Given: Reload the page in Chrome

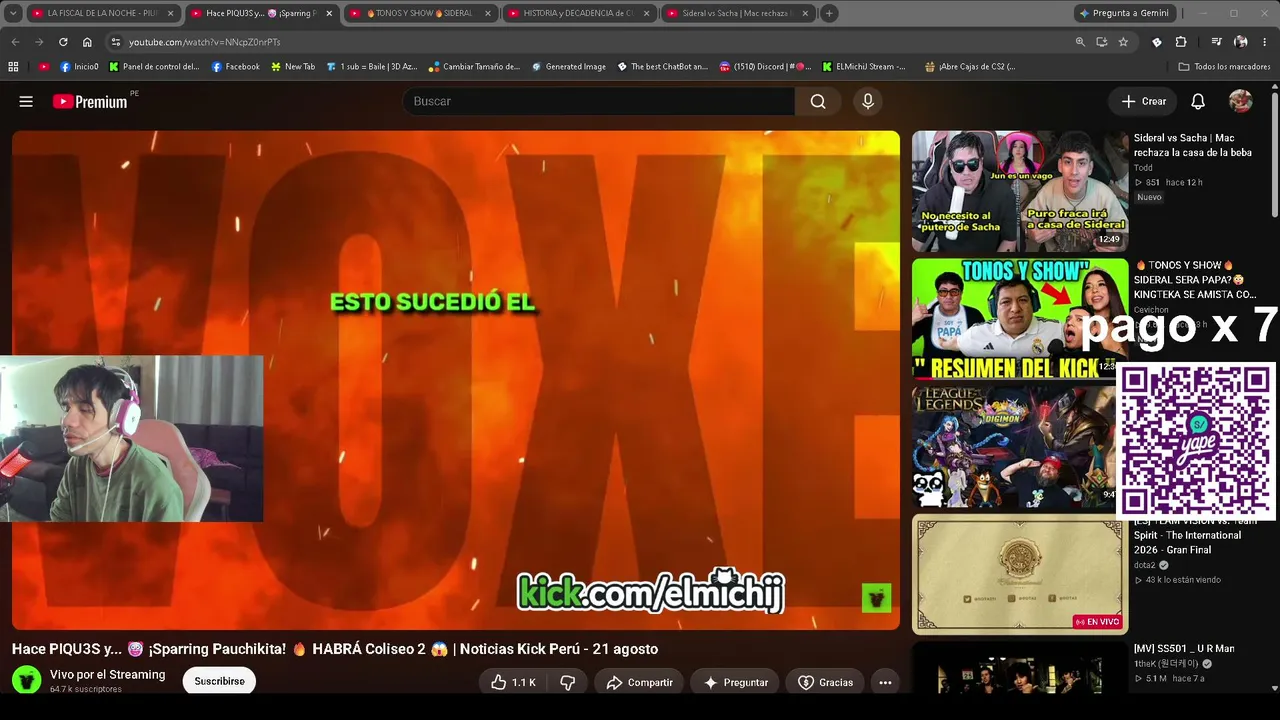Looking at the screenshot, I should 63,42.
